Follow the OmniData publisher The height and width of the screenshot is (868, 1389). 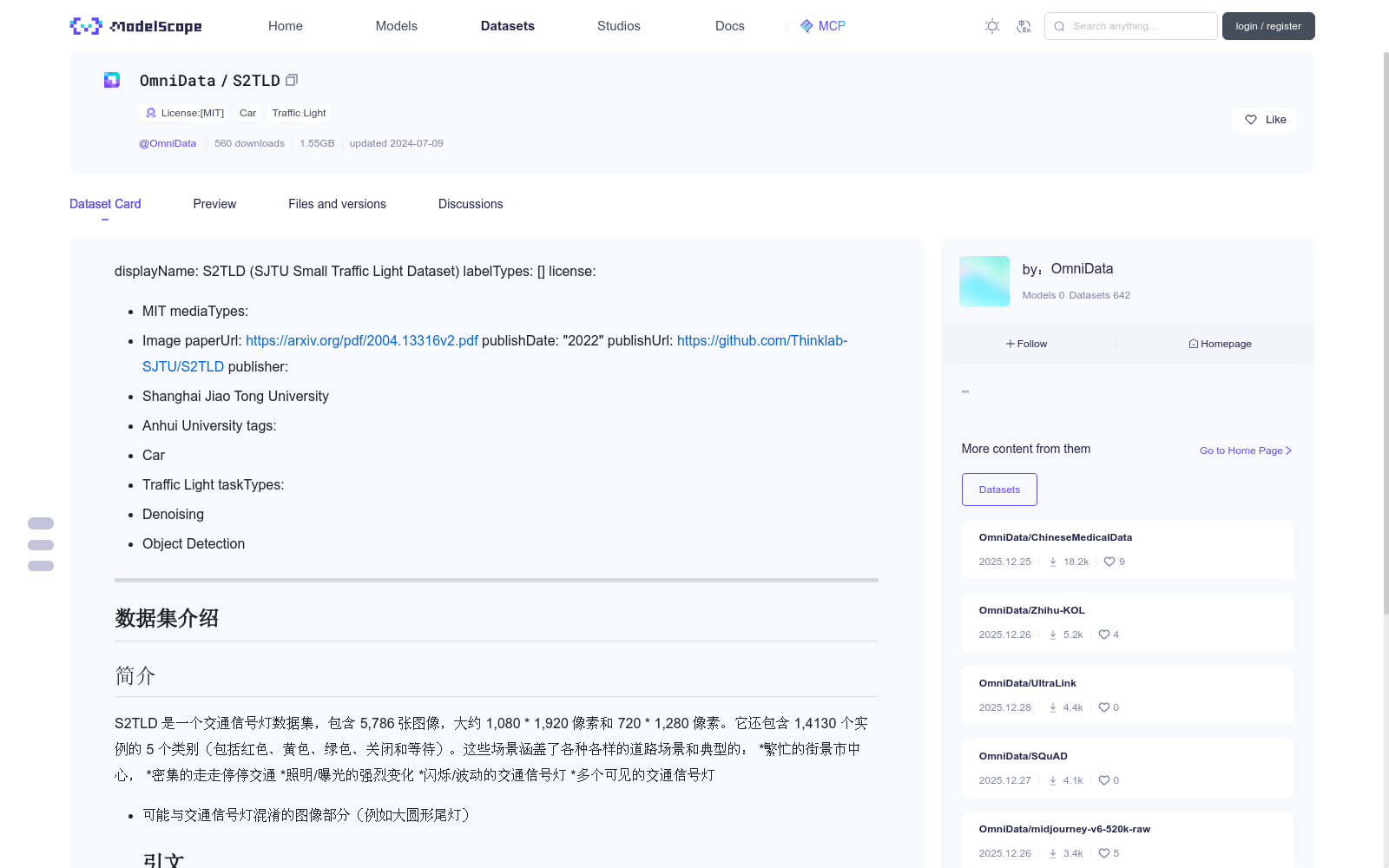[x=1027, y=344]
